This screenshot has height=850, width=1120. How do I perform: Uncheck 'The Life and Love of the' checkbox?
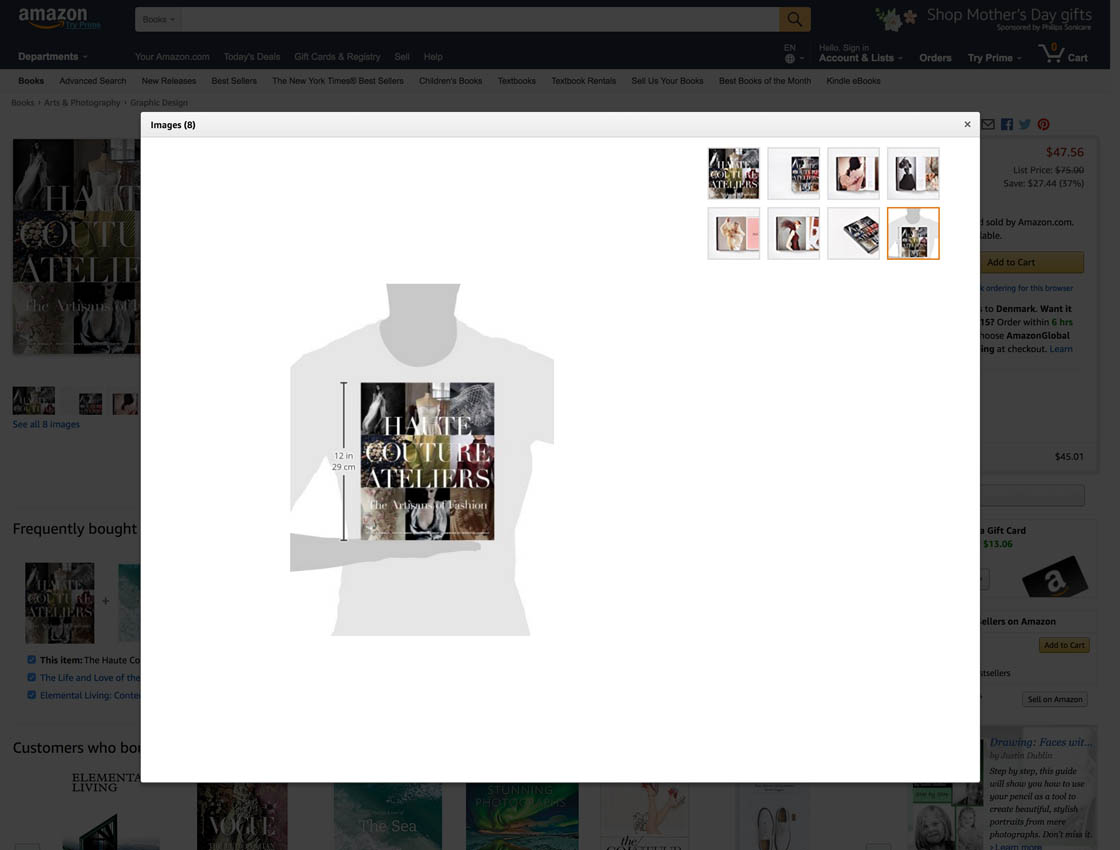coord(32,677)
